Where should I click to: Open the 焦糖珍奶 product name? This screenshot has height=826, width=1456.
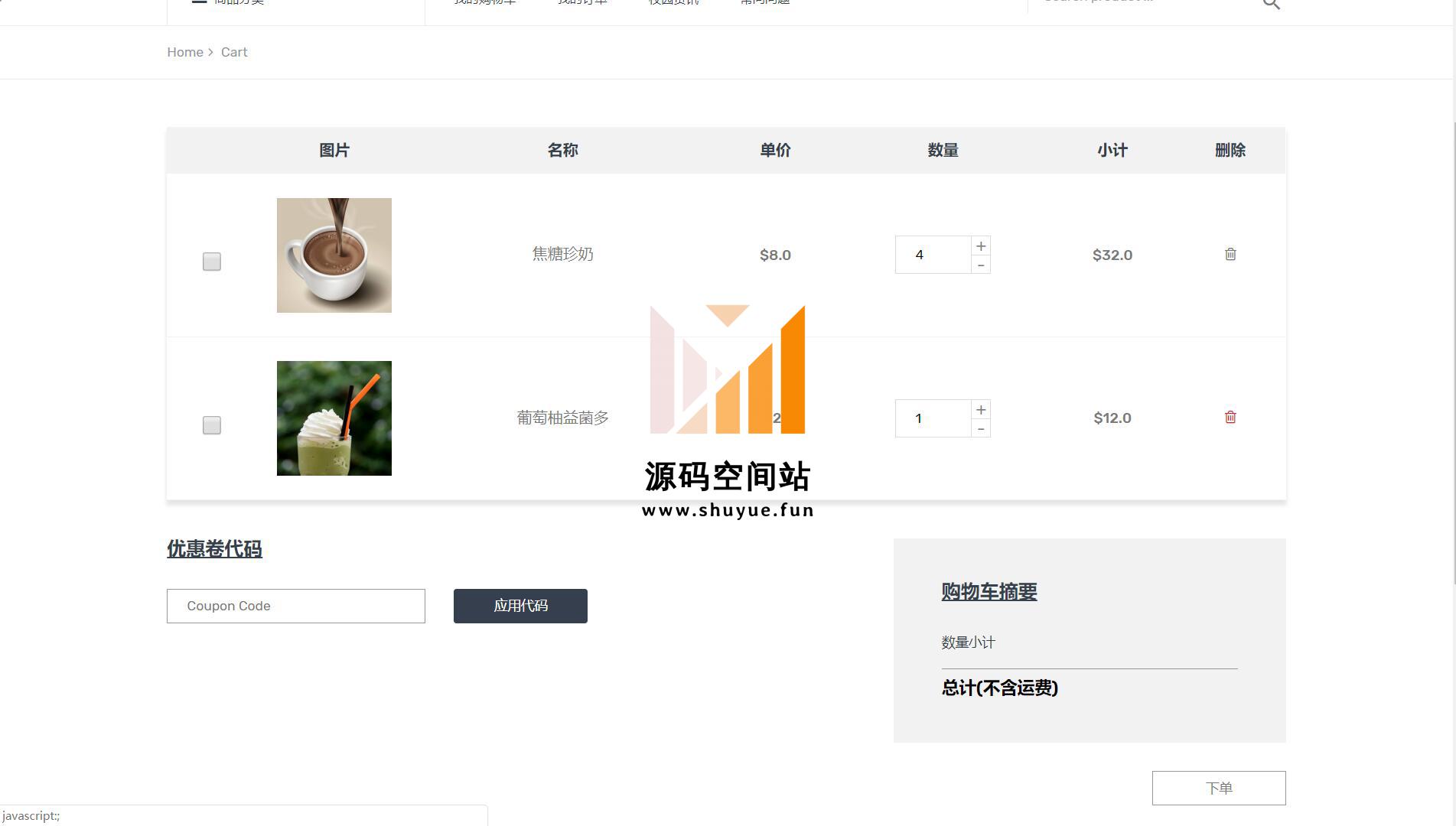coord(562,254)
